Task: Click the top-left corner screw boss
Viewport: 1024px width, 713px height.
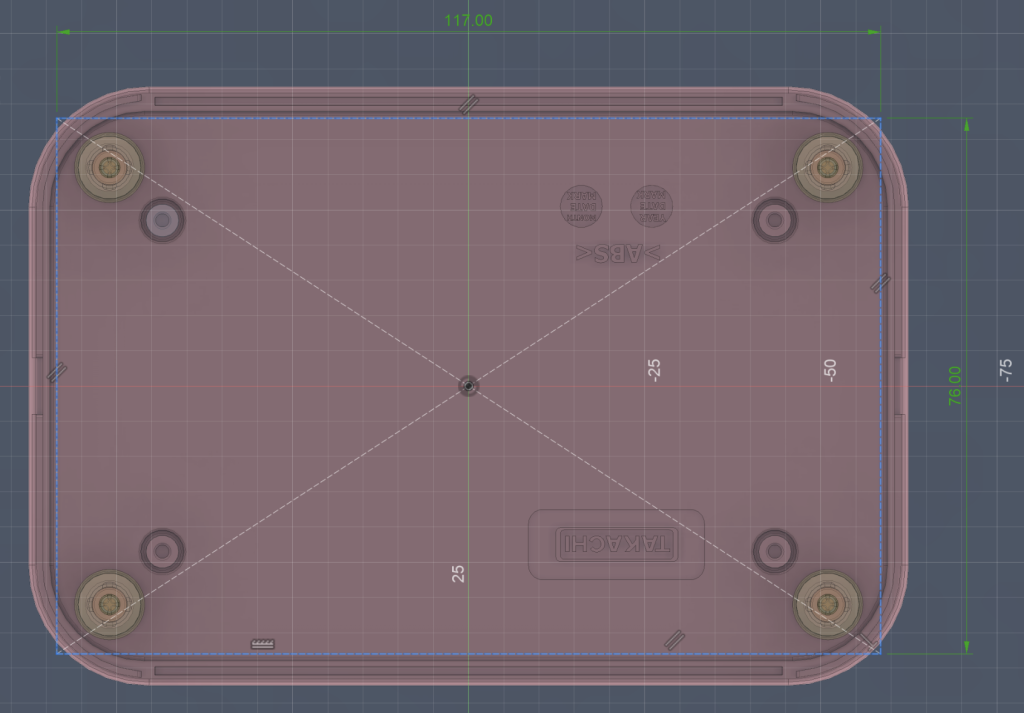Action: tap(109, 168)
